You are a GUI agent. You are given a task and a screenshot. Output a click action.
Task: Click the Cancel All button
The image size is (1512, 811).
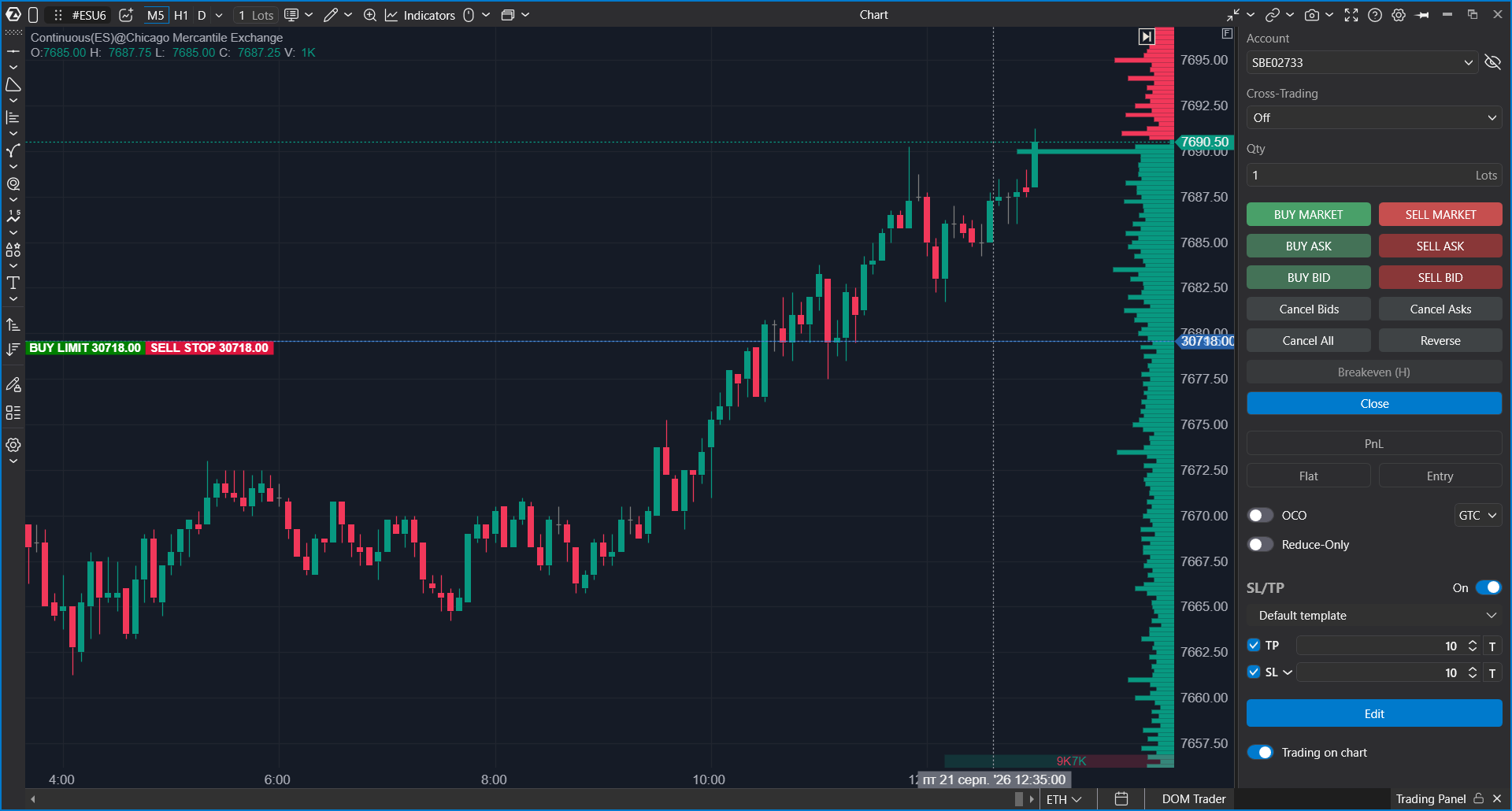click(1308, 340)
